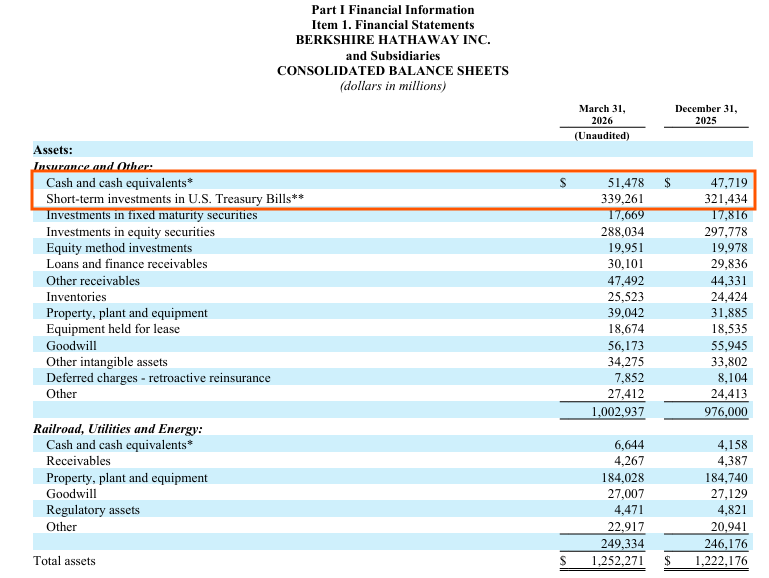Click "Short-term investments in U.S. Treasury Bills**"
This screenshot has height=578, width=769.
[175, 199]
